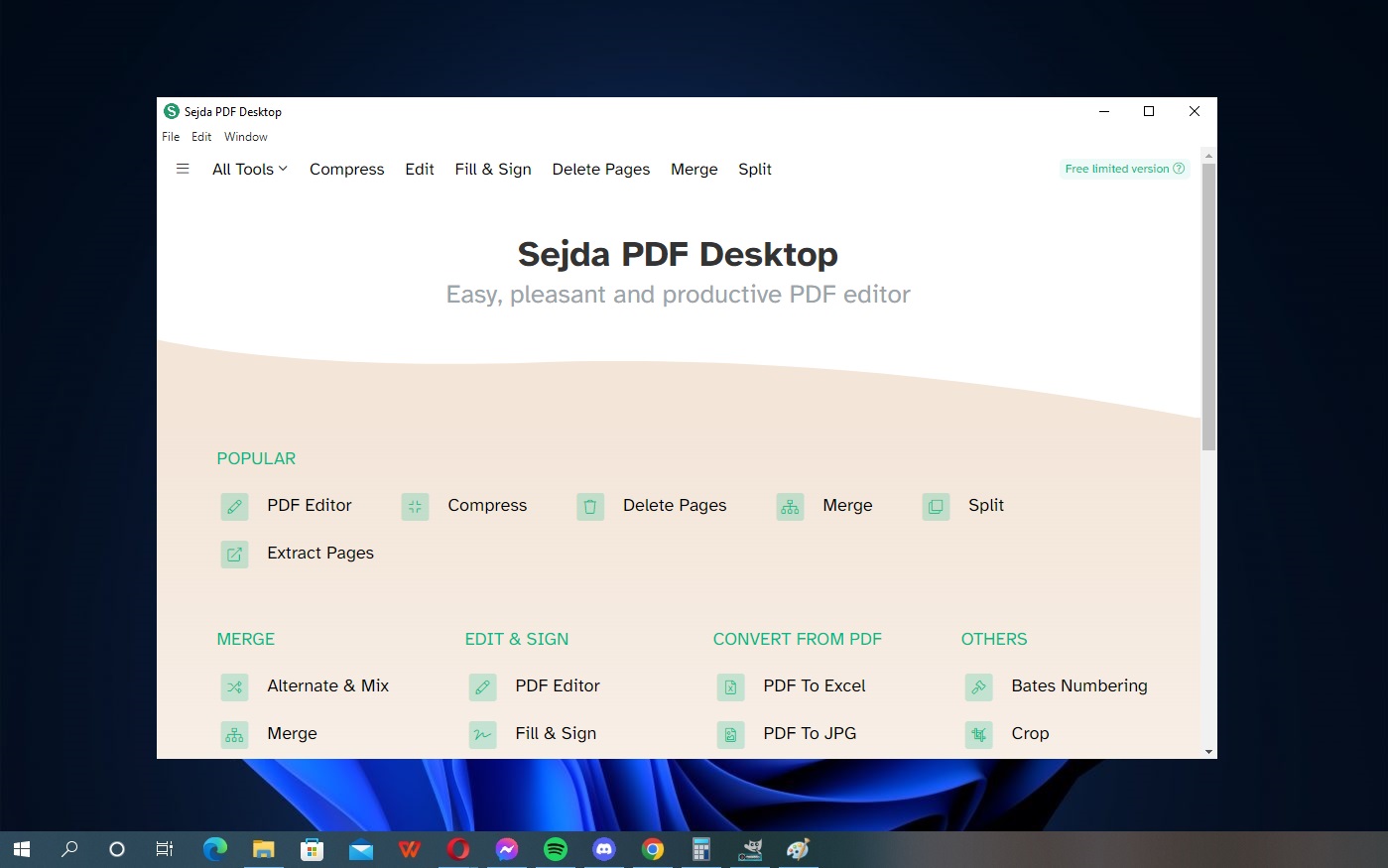Click the Alternate & Mix shuffle icon
The width and height of the screenshot is (1388, 868).
234,686
